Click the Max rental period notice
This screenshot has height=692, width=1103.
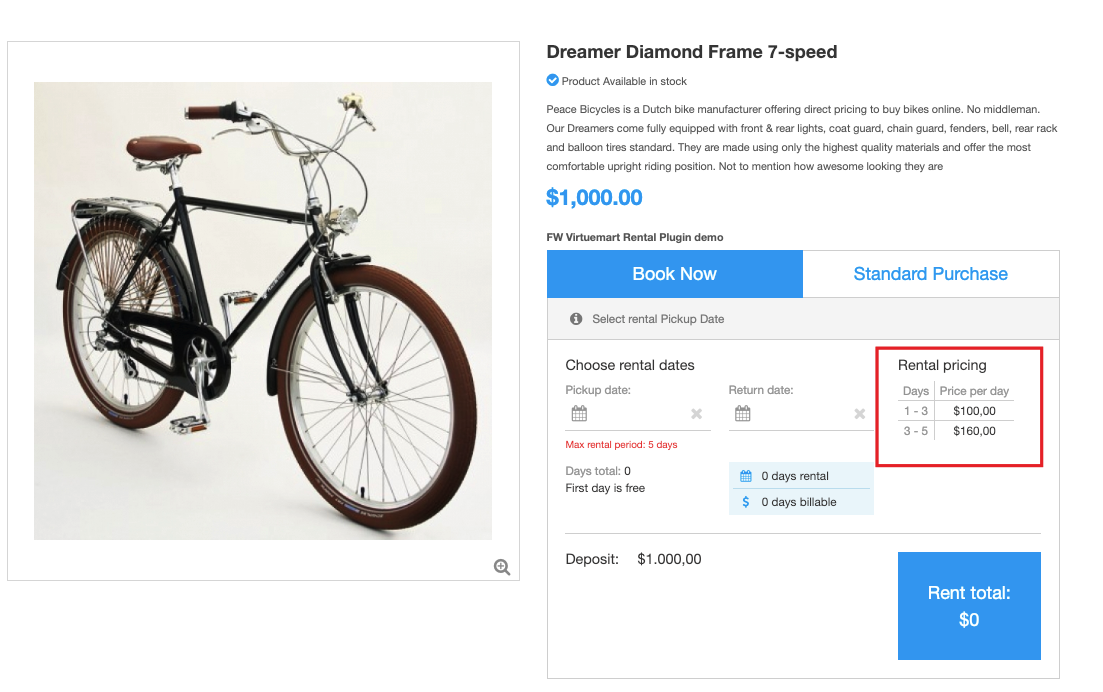[621, 445]
